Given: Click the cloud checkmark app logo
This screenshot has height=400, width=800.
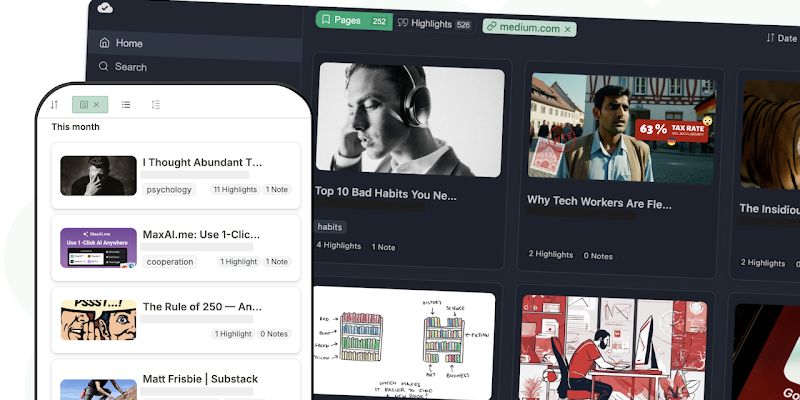Looking at the screenshot, I should coord(107,8).
